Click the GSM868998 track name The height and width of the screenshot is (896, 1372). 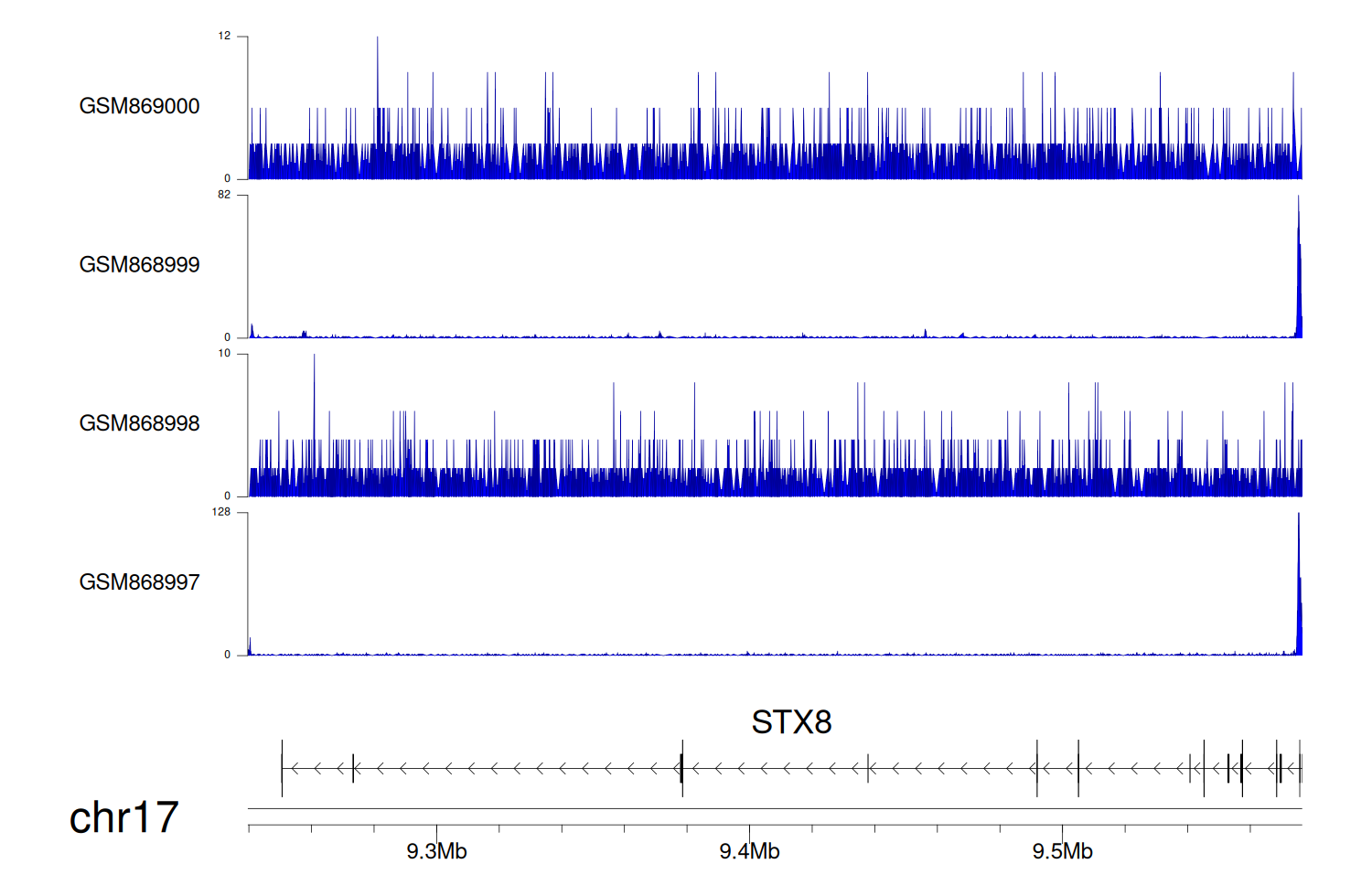[139, 423]
